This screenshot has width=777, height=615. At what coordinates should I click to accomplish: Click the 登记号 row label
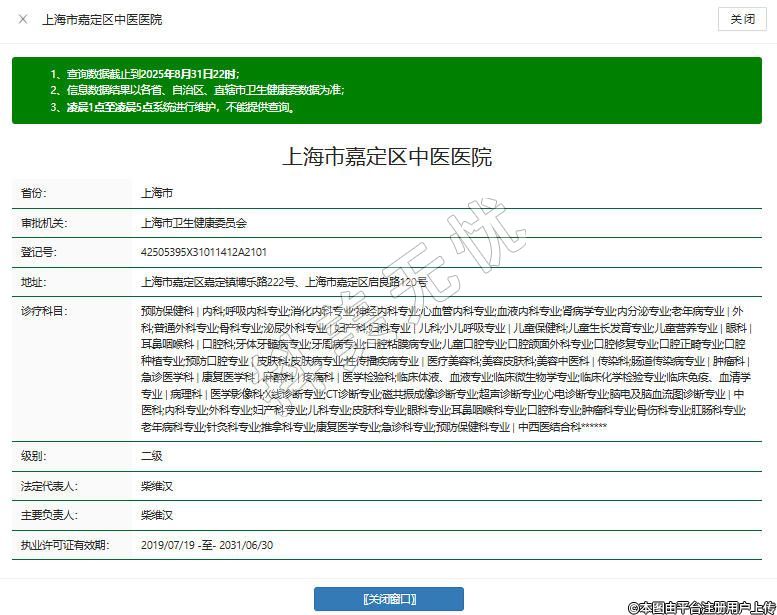pyautogui.click(x=38, y=253)
